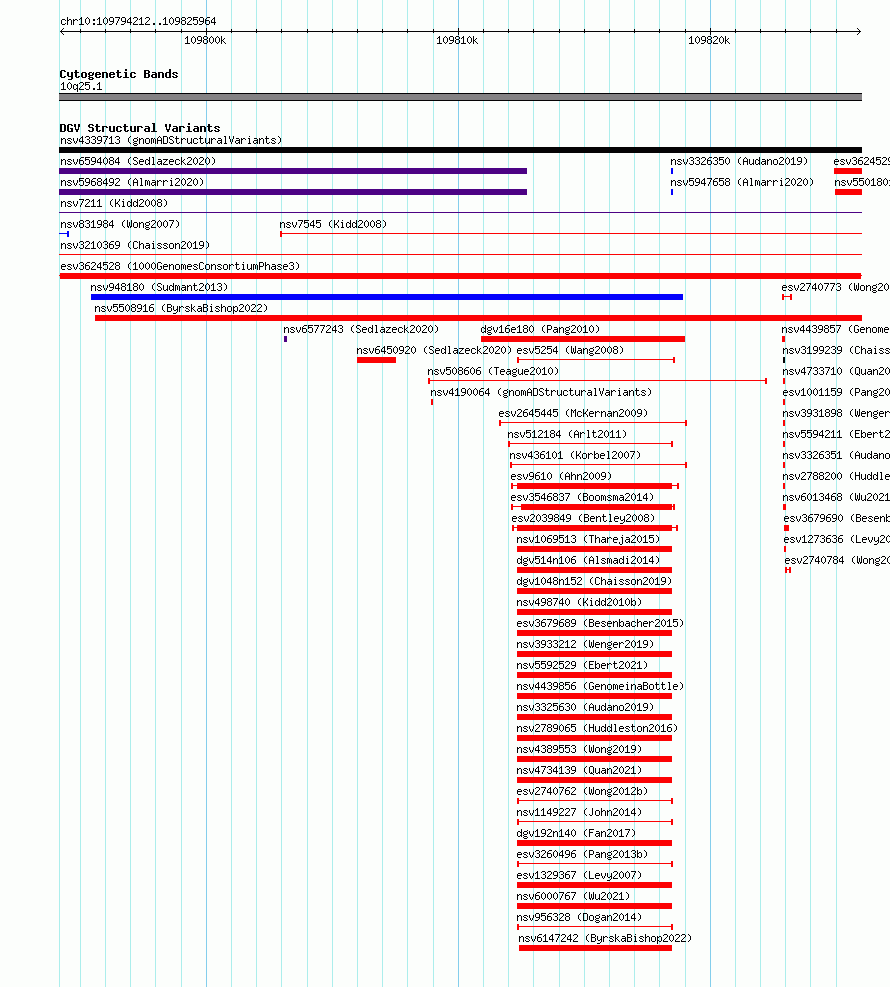The width and height of the screenshot is (890, 987).
Task: Select nsv498740 (Kidd2010b) label
Action: (x=580, y=602)
